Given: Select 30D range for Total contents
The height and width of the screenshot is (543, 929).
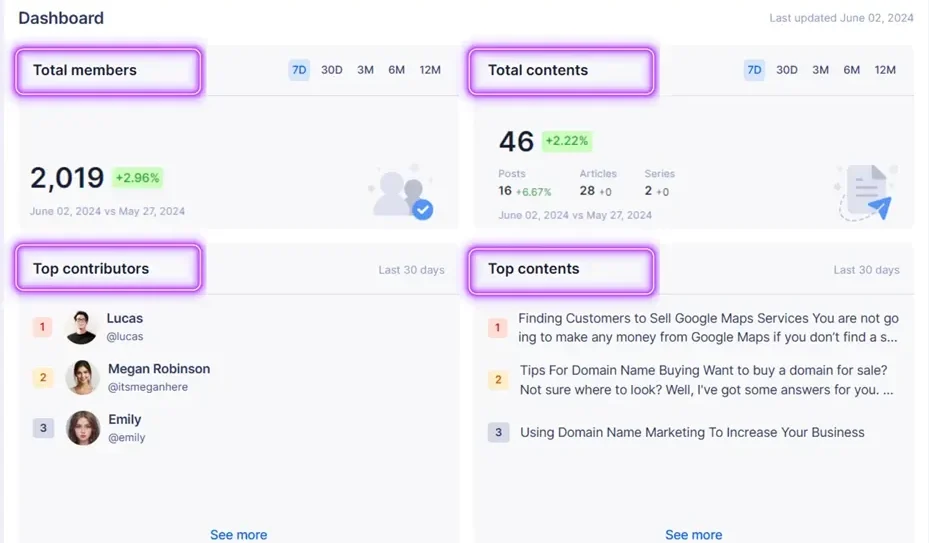Looking at the screenshot, I should [x=787, y=70].
